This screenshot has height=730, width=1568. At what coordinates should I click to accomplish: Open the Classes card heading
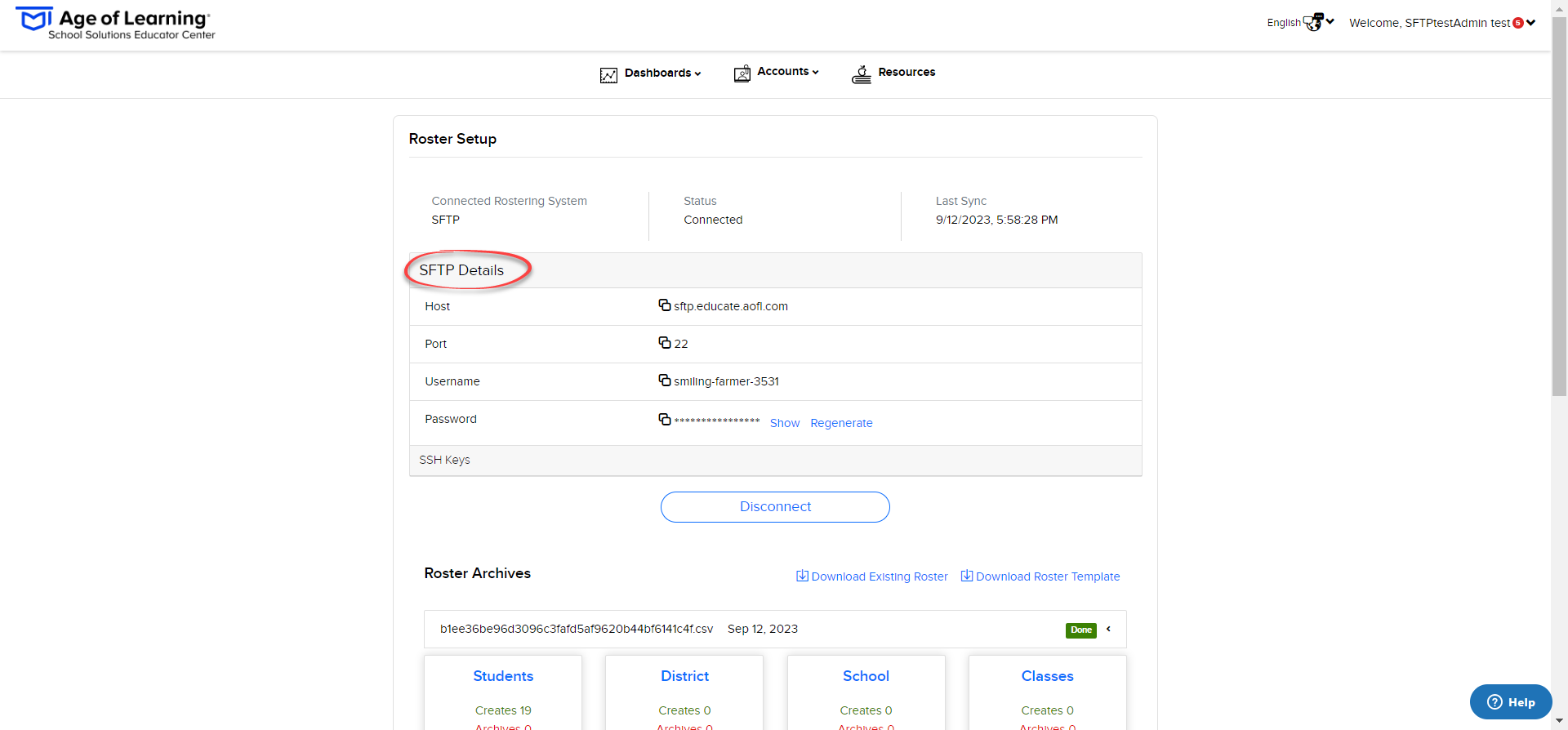[x=1047, y=676]
